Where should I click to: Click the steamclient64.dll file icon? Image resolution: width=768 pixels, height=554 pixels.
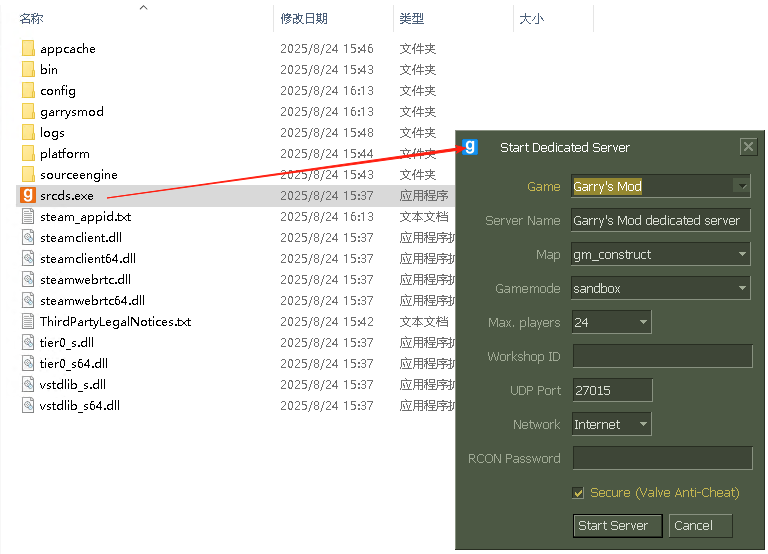[28, 259]
